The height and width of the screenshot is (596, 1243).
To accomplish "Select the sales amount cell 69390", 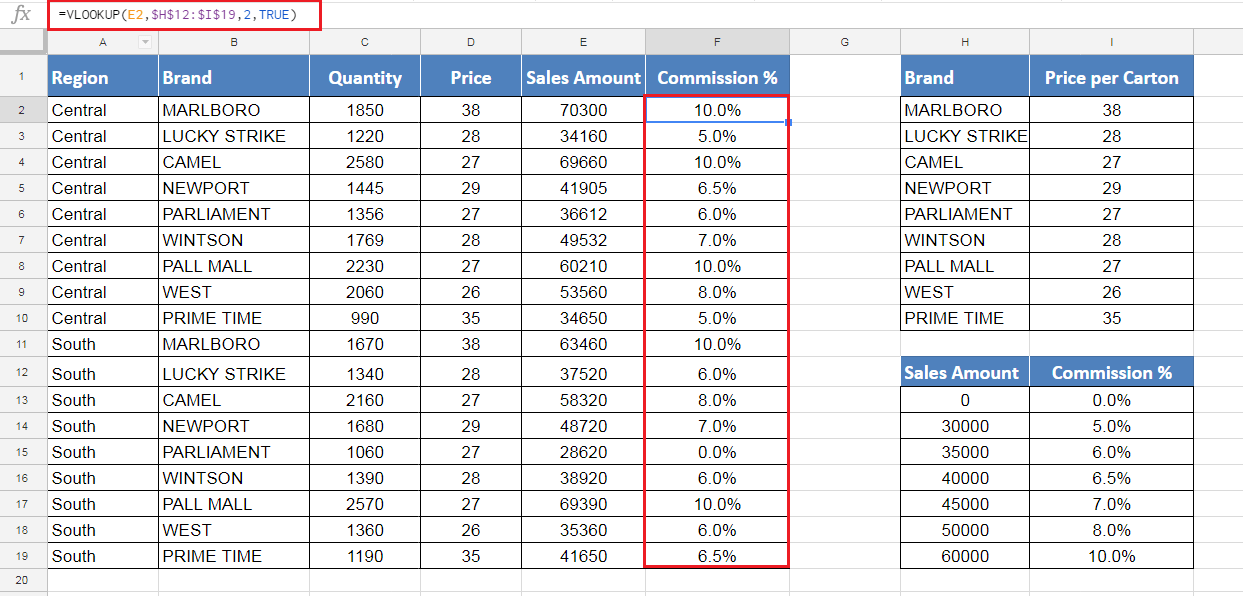I will (583, 504).
